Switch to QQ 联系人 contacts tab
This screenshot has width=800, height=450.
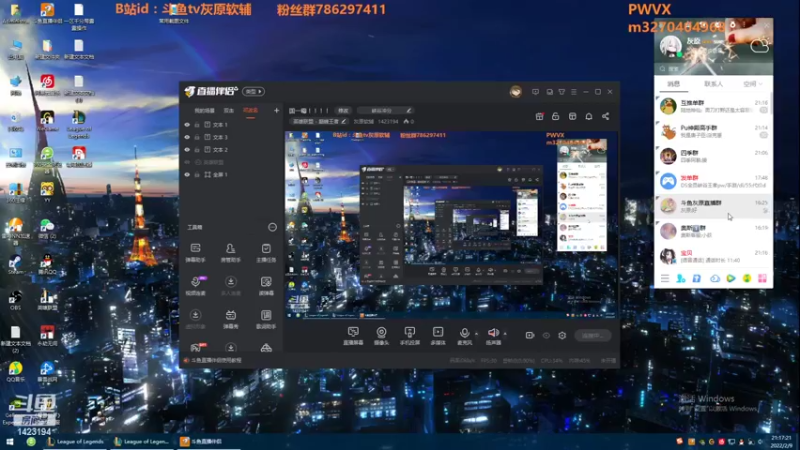coord(713,84)
